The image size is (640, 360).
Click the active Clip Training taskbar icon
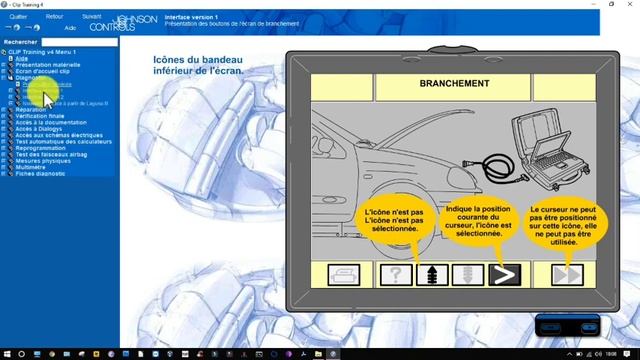coord(333,354)
